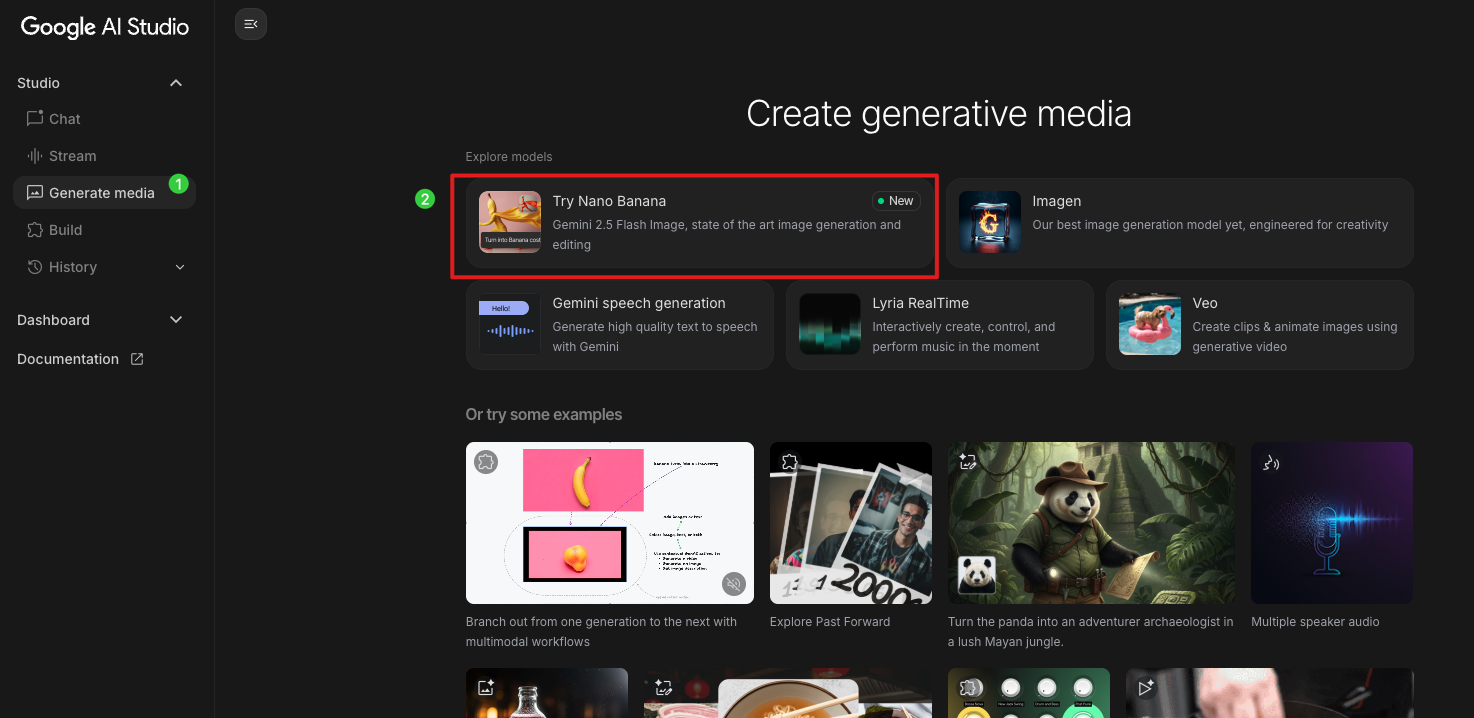Viewport: 1474px width, 718px height.
Task: Click the Nano Banana card thumbnail
Action: [510, 222]
